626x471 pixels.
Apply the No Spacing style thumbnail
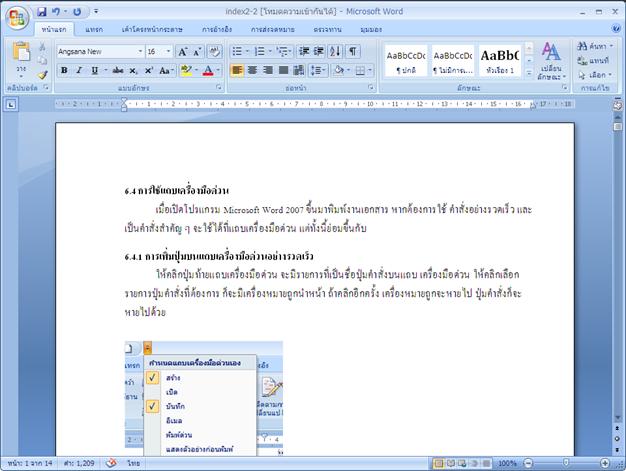pyautogui.click(x=453, y=61)
